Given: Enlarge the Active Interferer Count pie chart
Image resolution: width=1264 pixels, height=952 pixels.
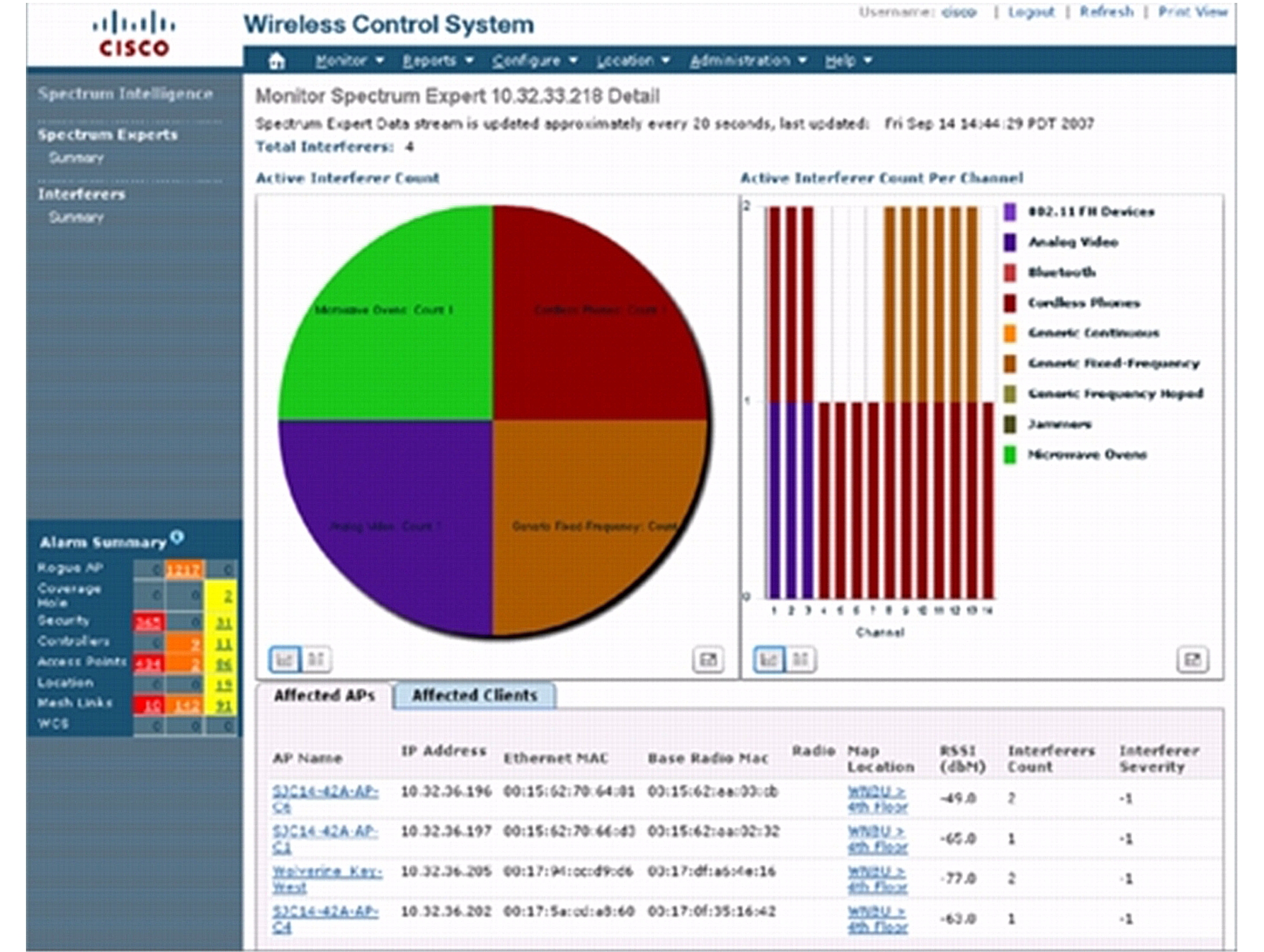Looking at the screenshot, I should [708, 659].
